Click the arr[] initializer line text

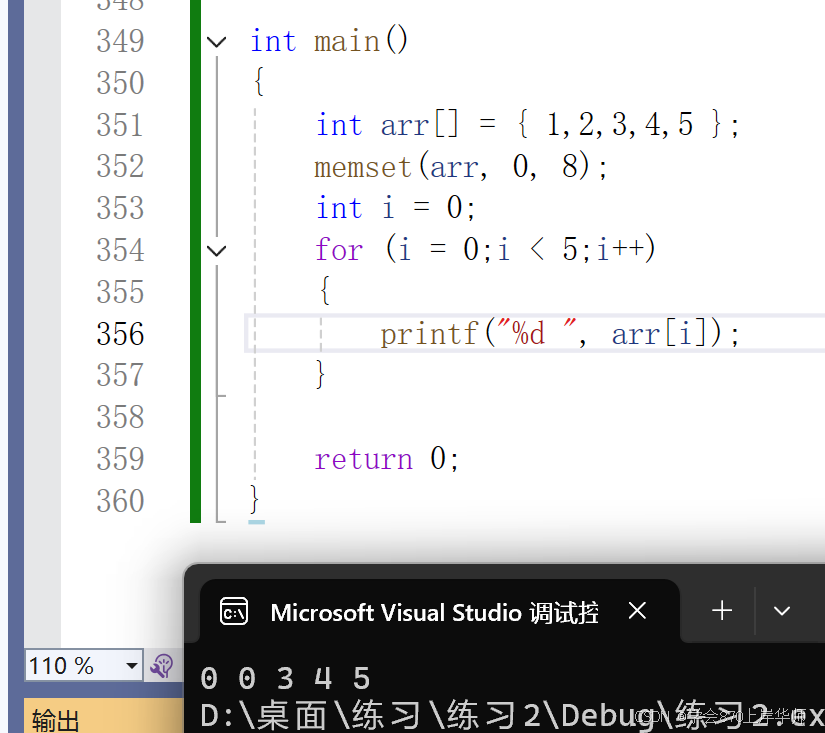pos(528,125)
